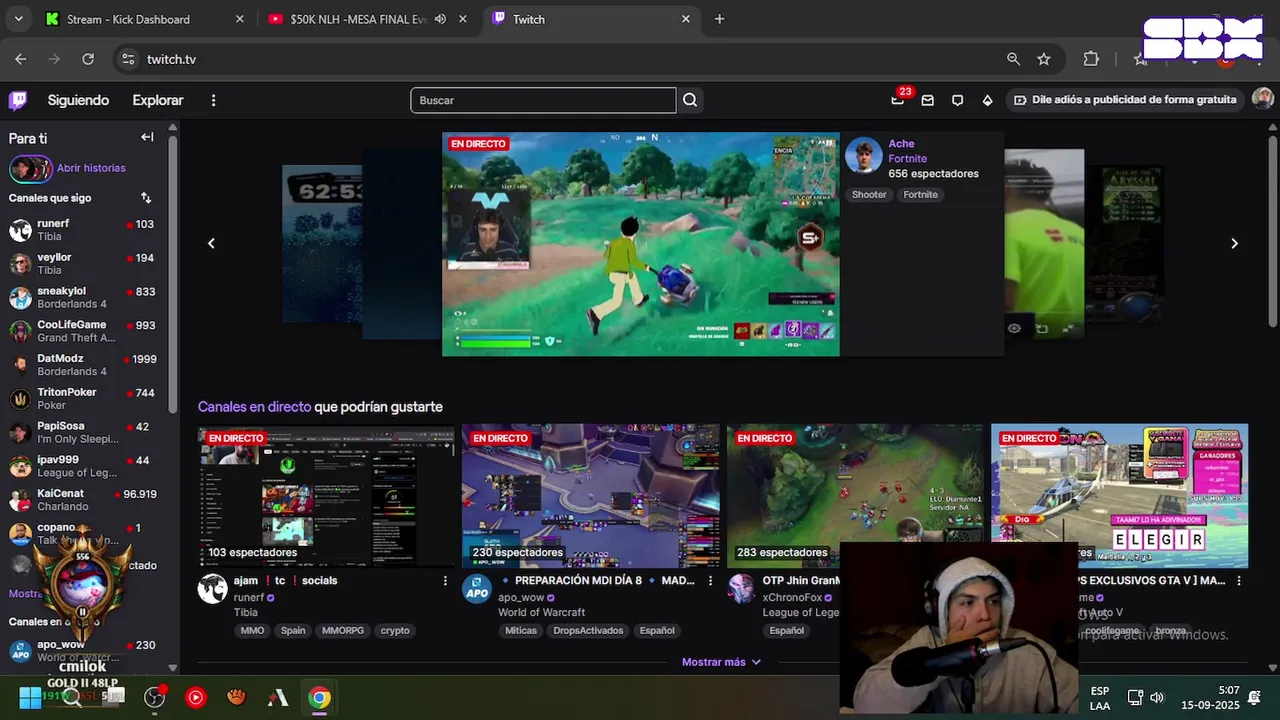This screenshot has width=1280, height=720.
Task: Click Ache channel avatar in carousel
Action: (864, 155)
